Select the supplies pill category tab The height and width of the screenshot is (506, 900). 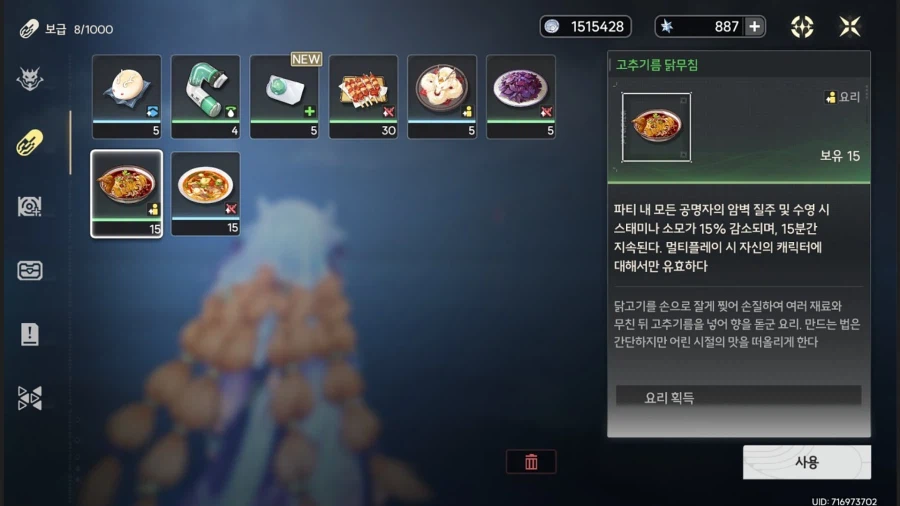(30, 142)
